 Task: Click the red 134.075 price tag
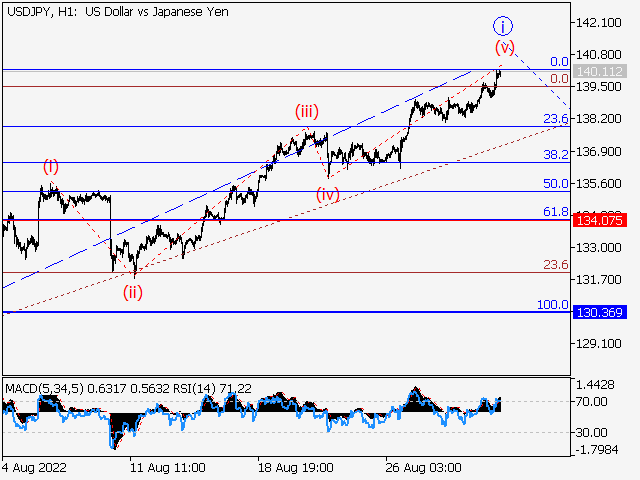(600, 220)
